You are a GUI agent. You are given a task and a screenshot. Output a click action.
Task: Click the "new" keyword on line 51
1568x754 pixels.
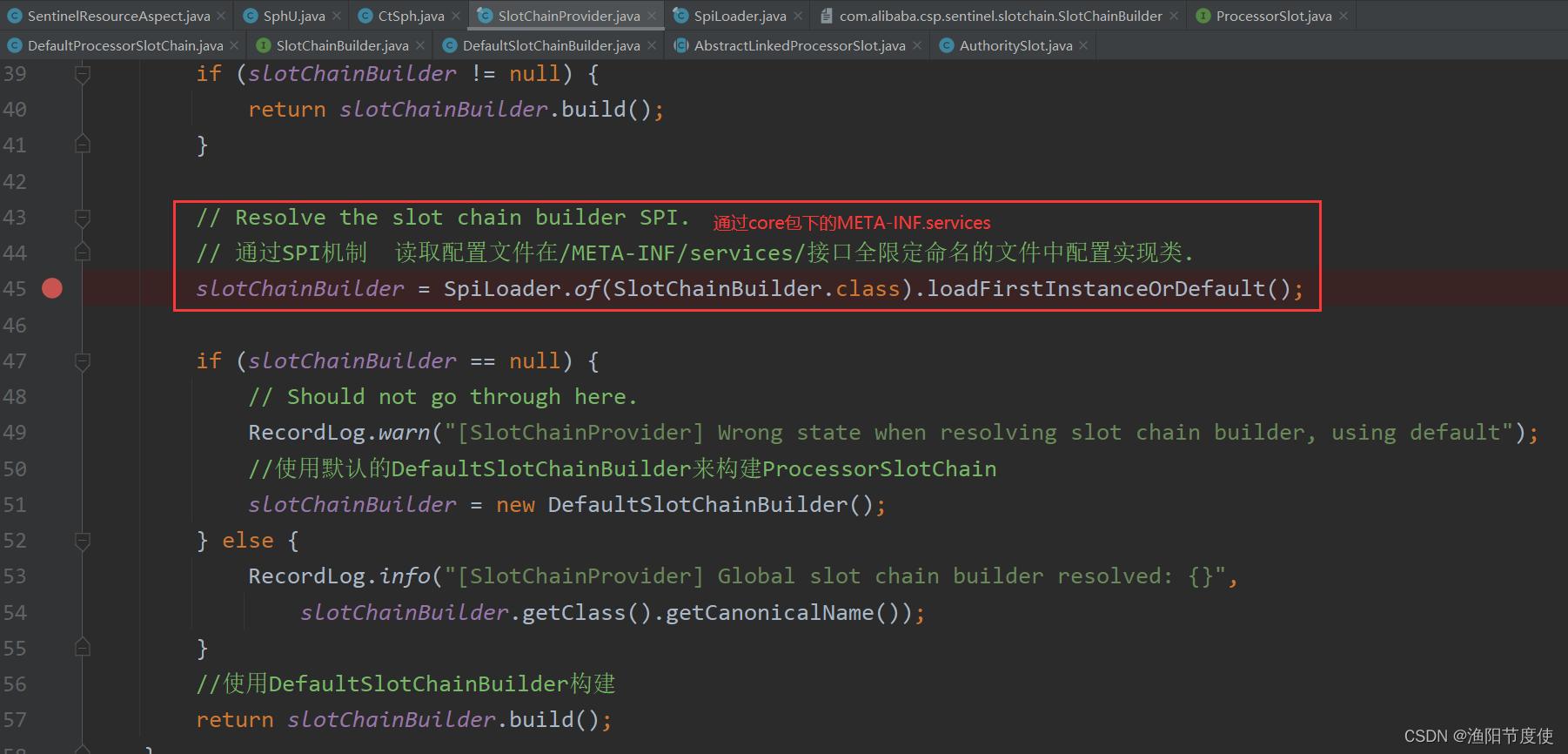tap(515, 505)
